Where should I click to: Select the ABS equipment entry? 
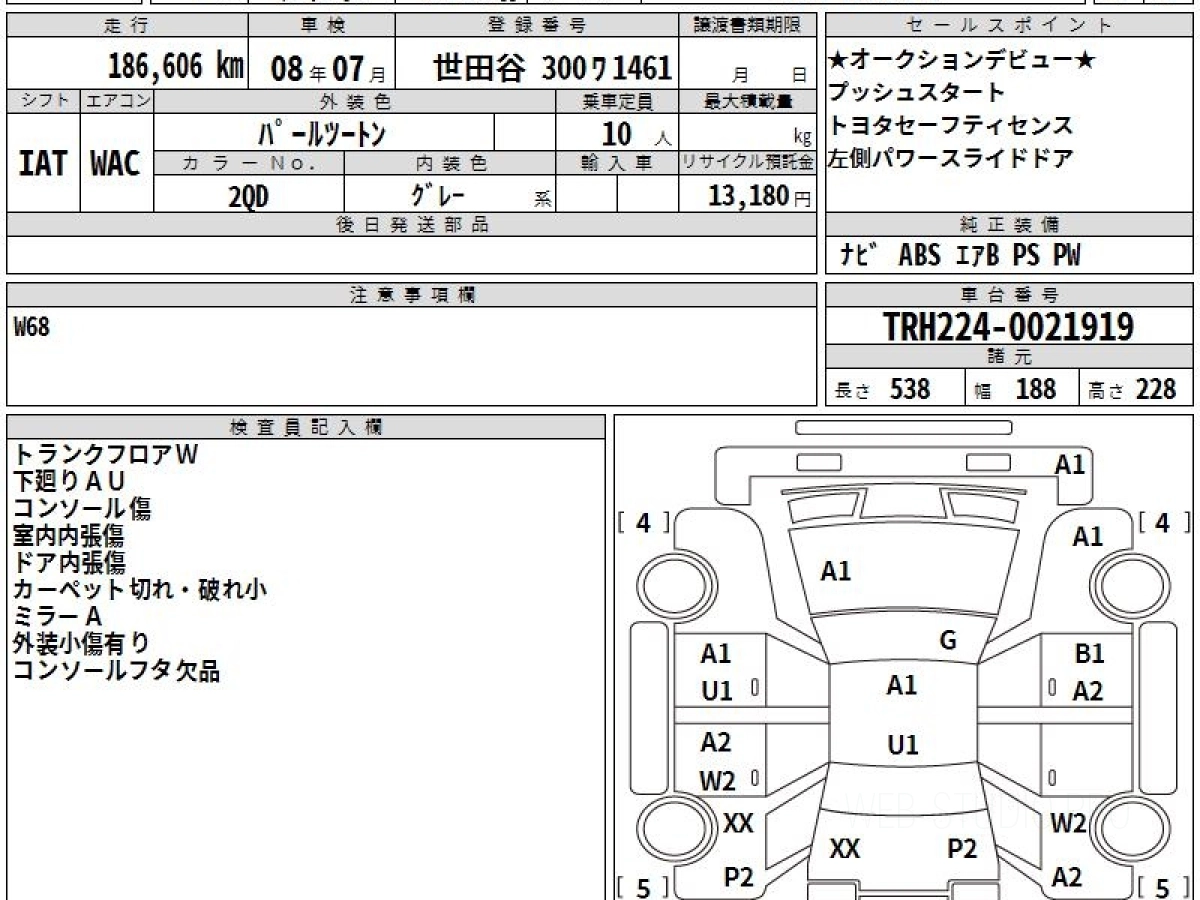click(920, 256)
